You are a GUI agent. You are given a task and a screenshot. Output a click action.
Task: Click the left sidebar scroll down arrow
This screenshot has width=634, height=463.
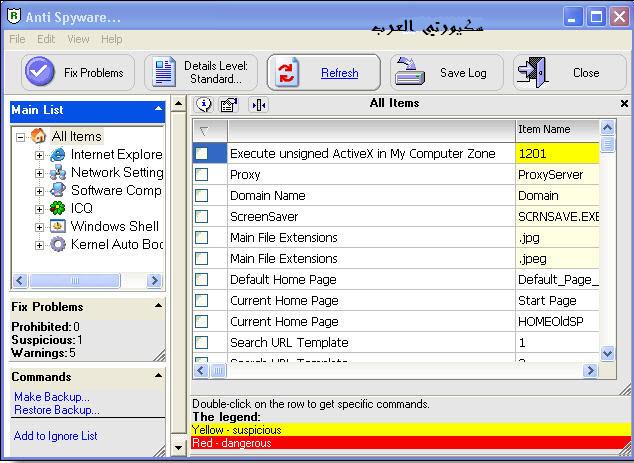coord(178,448)
